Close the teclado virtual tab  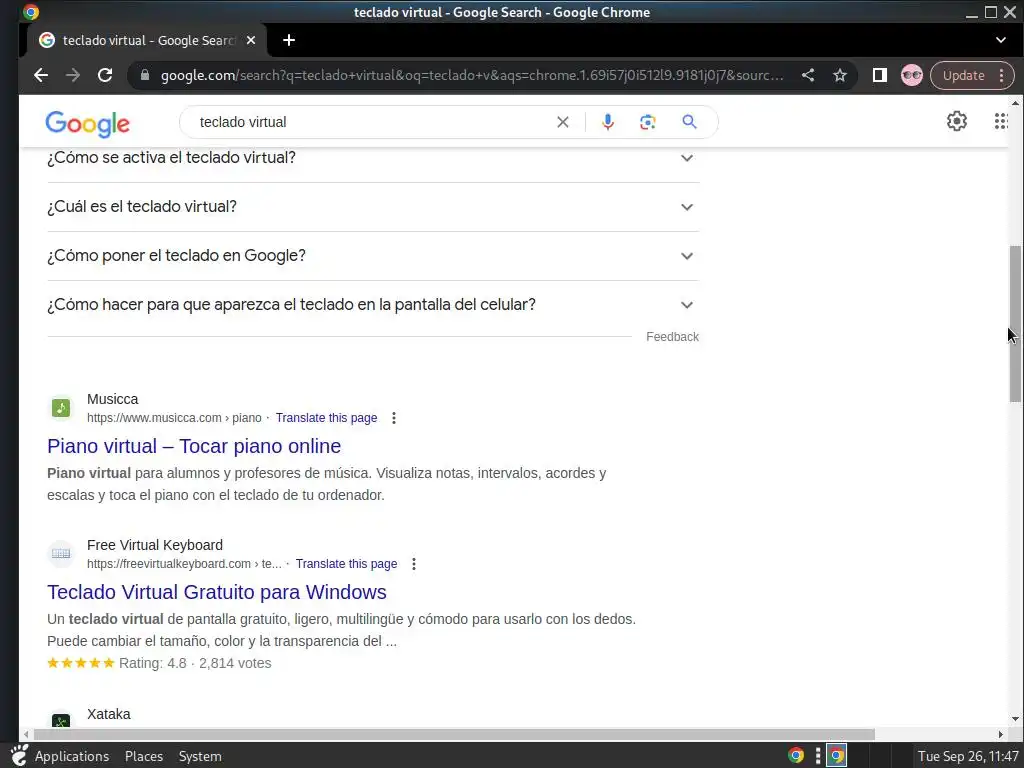(251, 40)
